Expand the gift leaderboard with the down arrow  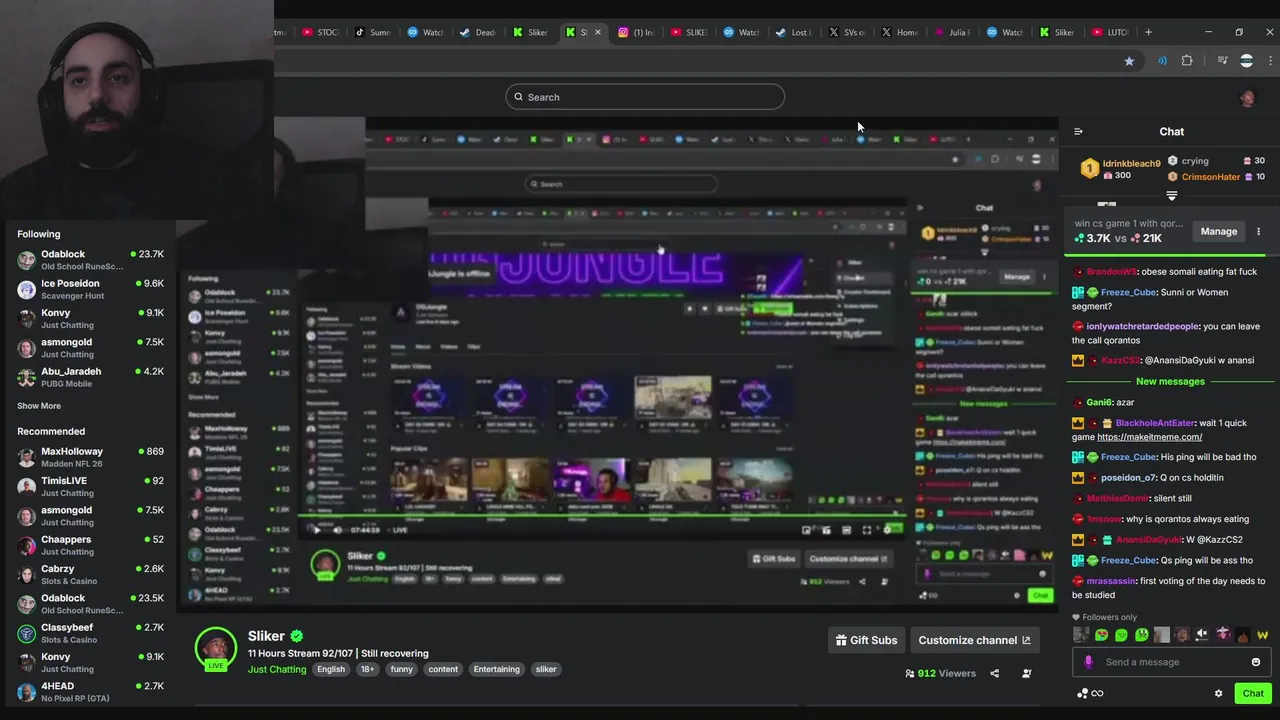pyautogui.click(x=1172, y=196)
